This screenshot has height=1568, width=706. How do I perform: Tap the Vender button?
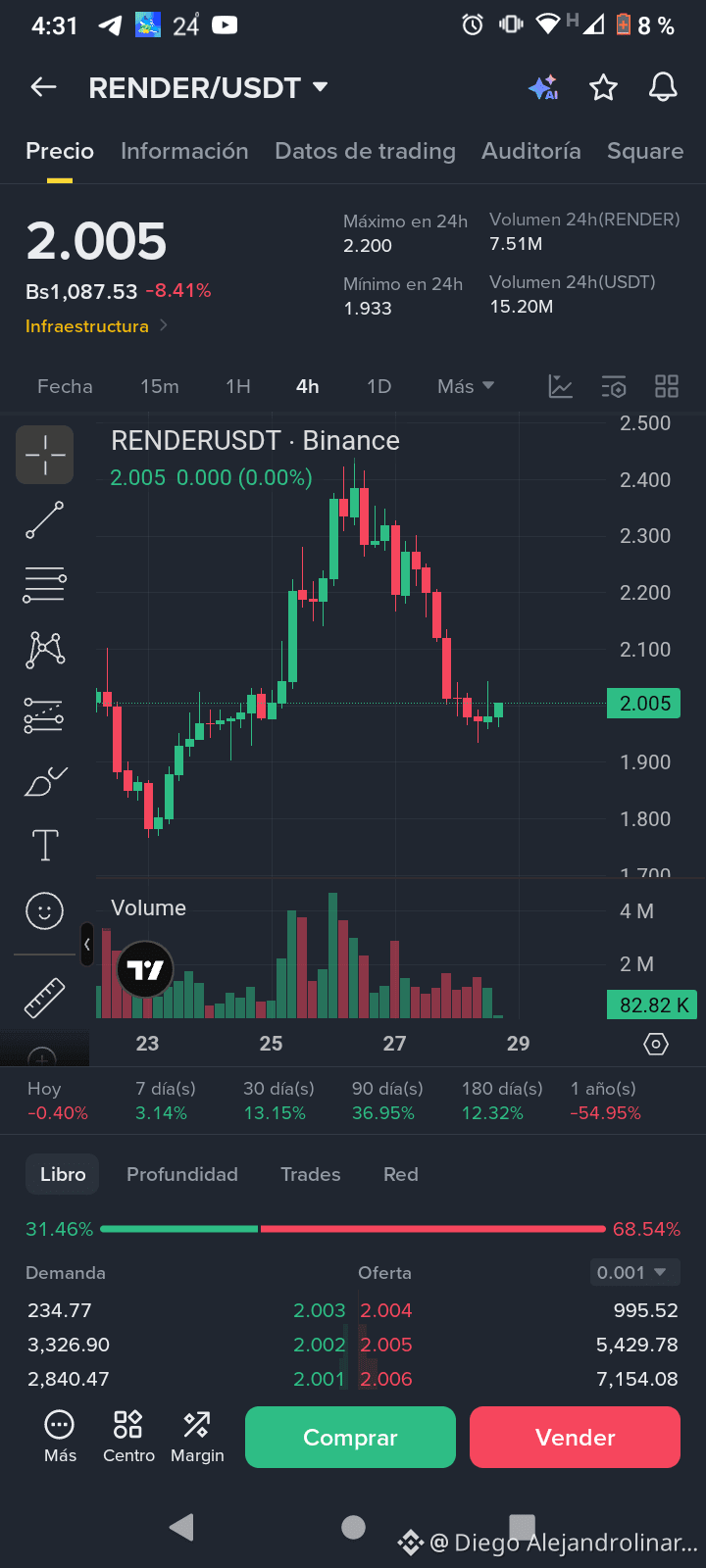coord(575,1437)
